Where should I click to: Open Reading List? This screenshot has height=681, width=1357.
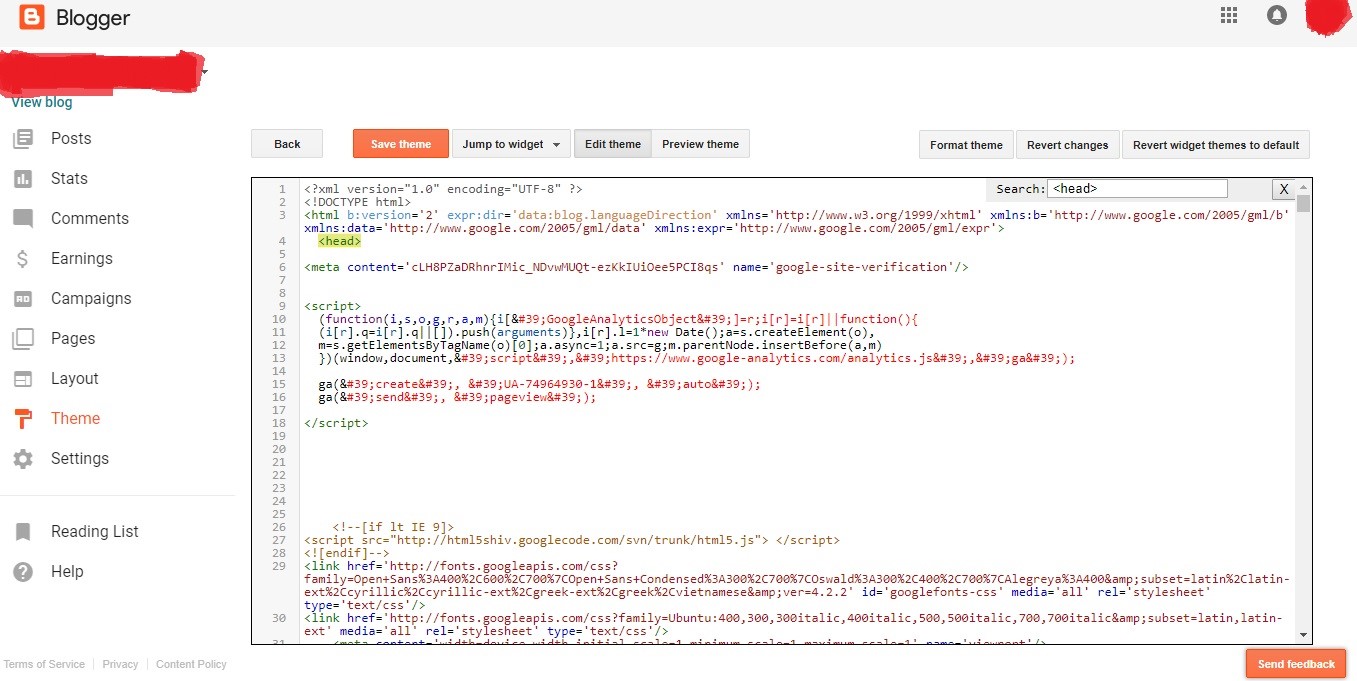pyautogui.click(x=95, y=532)
